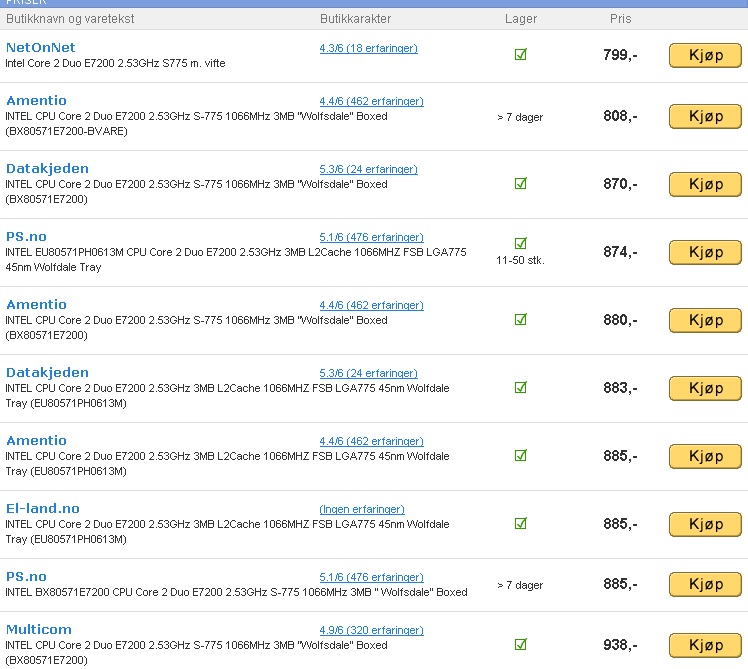Click Kjøp for Amentio Tray at 885,-
The width and height of the screenshot is (748, 669).
click(x=705, y=456)
